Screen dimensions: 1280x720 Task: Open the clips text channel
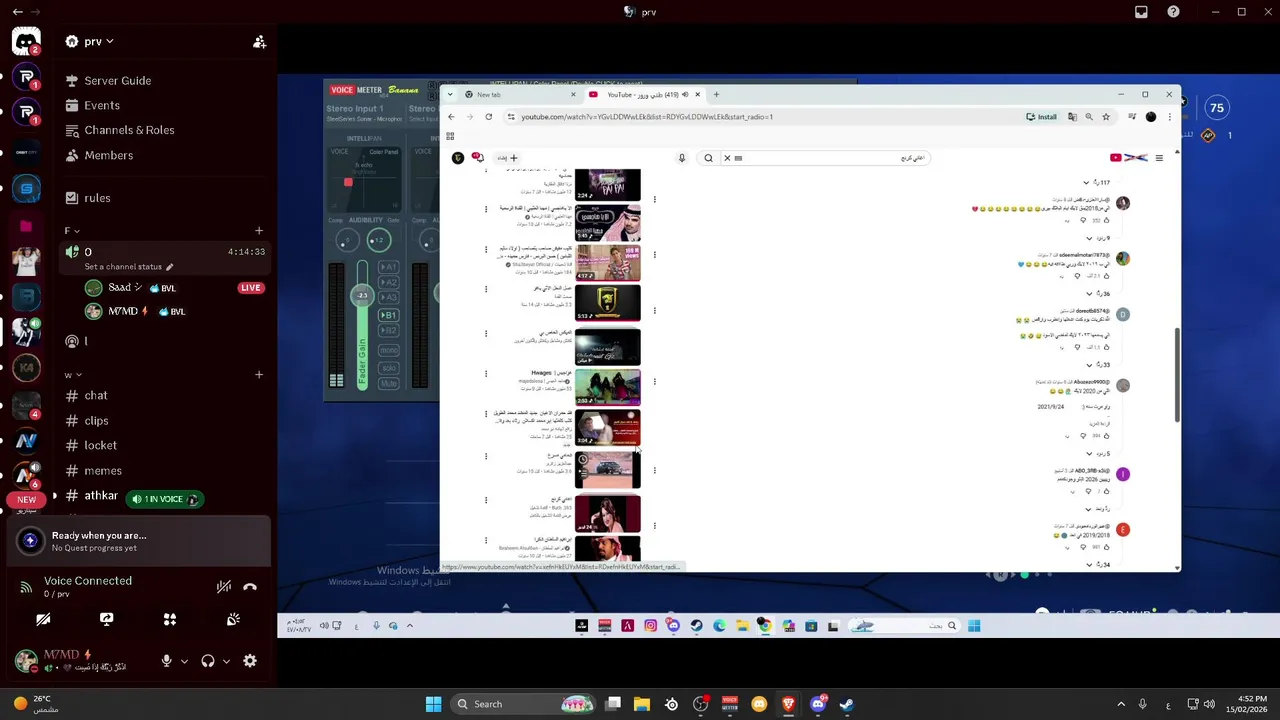click(x=96, y=421)
